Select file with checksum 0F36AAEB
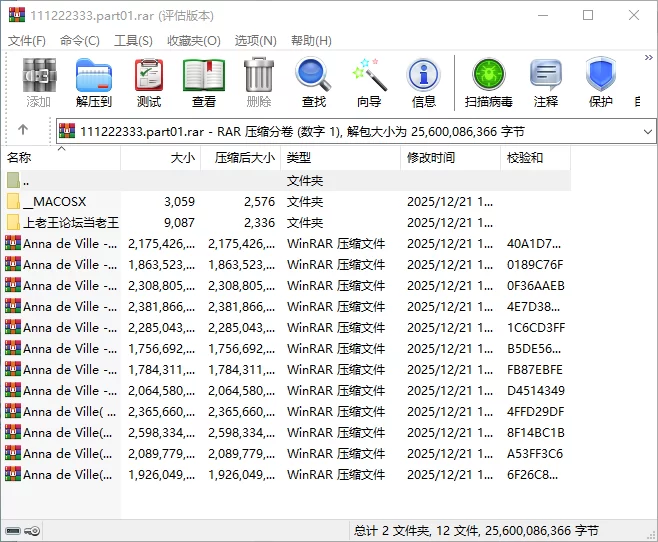Screen dimensions: 658x542 tap(287, 286)
